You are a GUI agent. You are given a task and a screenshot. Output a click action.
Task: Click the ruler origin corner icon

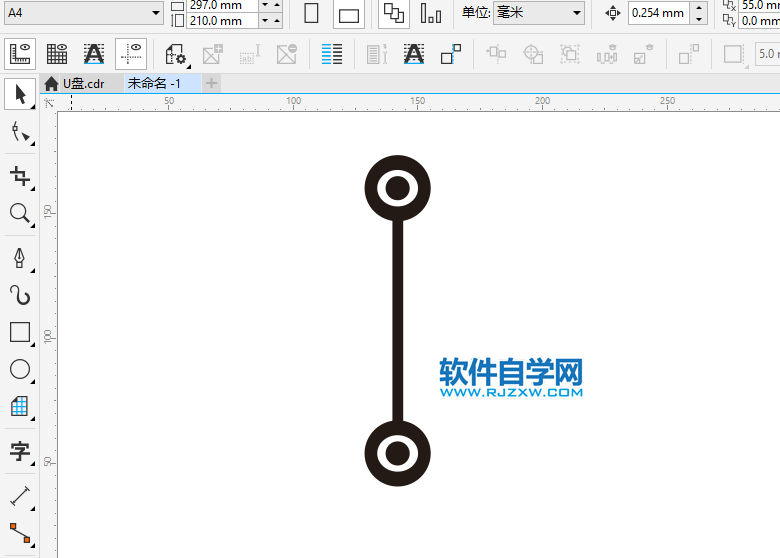[x=49, y=103]
